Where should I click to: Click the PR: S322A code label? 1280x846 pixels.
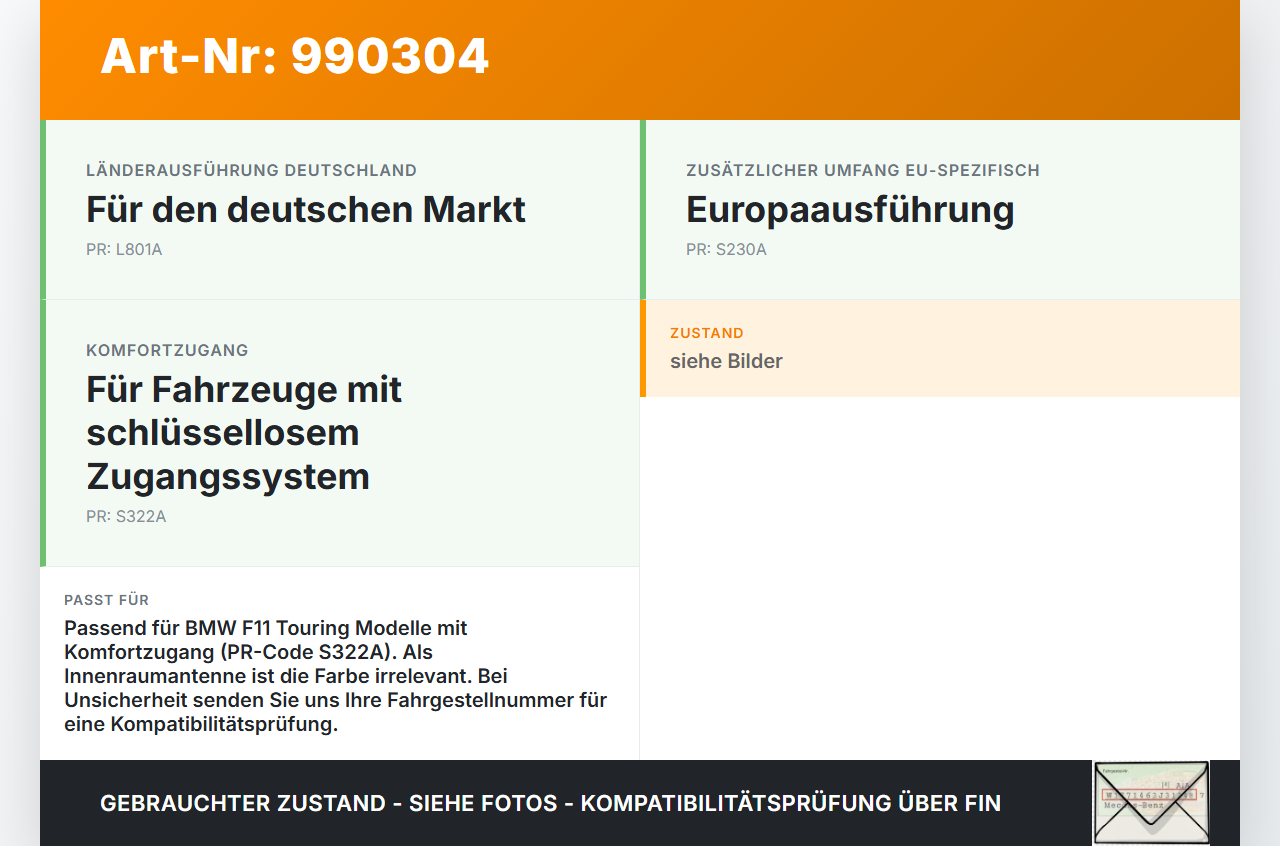pos(126,516)
